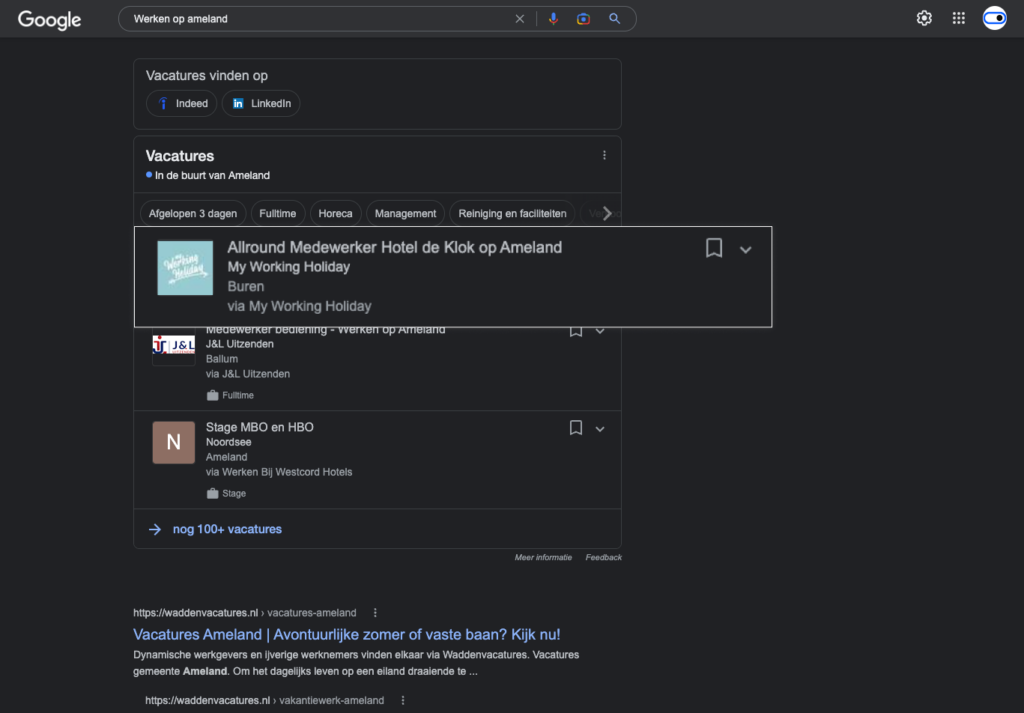Image resolution: width=1024 pixels, height=713 pixels.
Task: Click the 'https://waddenvacatures.nl › vakantiewerk-ameland' URL
Action: pyautogui.click(x=264, y=700)
